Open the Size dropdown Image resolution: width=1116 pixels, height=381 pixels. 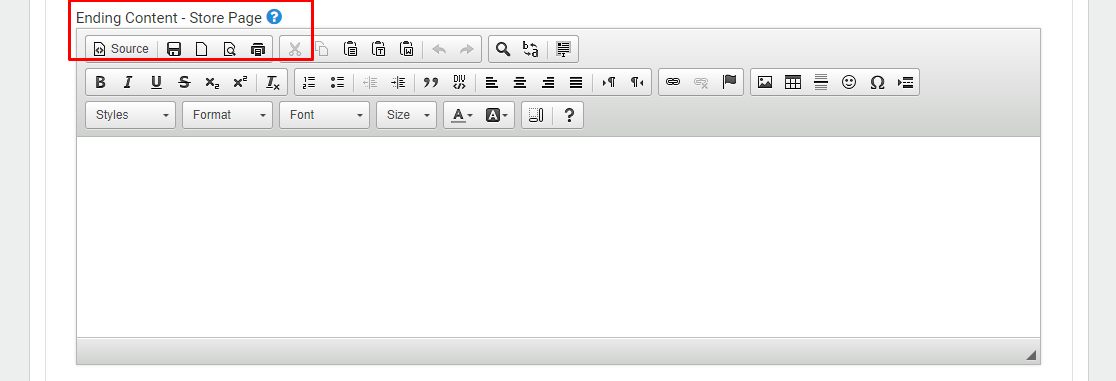406,115
